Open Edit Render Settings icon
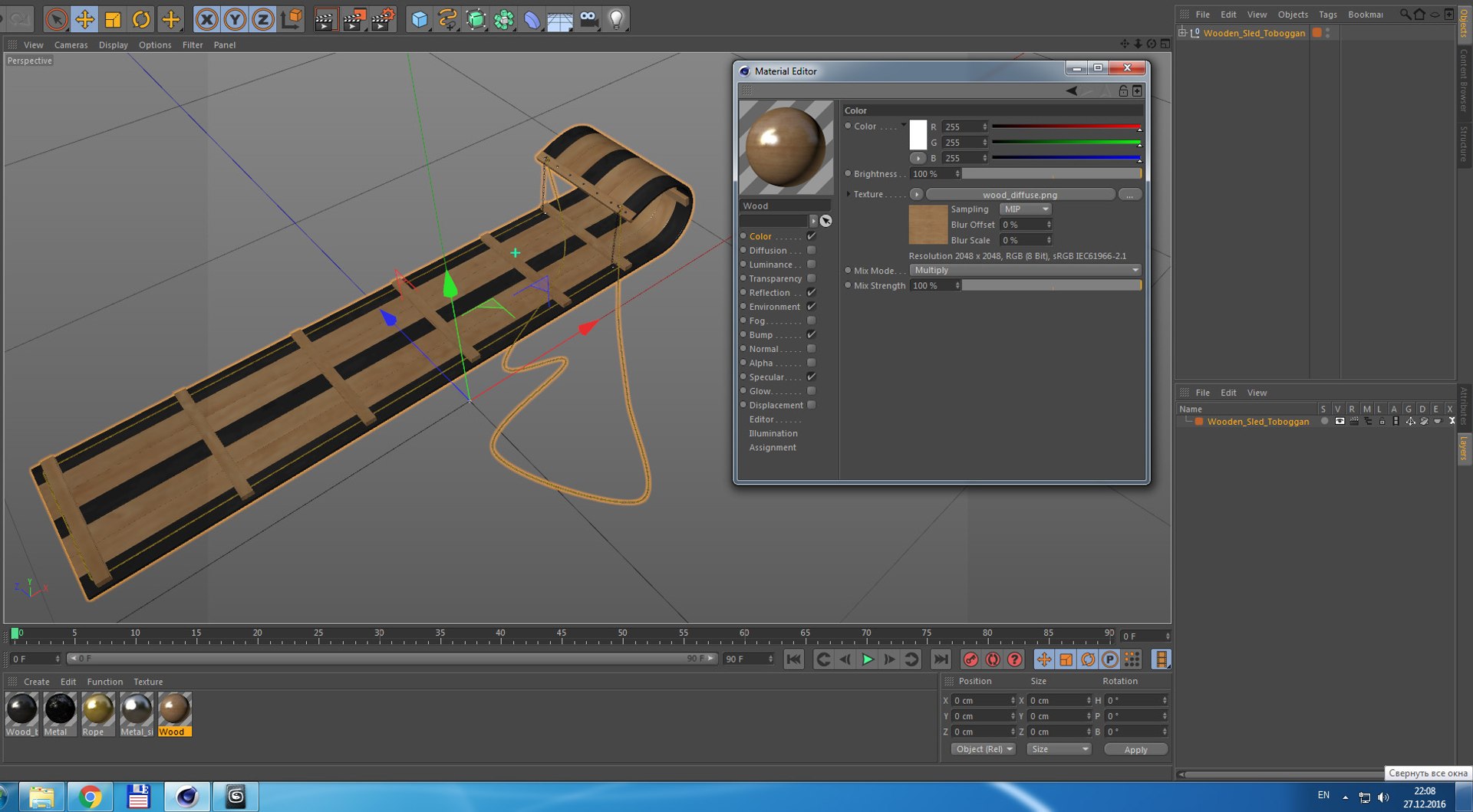The image size is (1473, 812). [x=382, y=19]
